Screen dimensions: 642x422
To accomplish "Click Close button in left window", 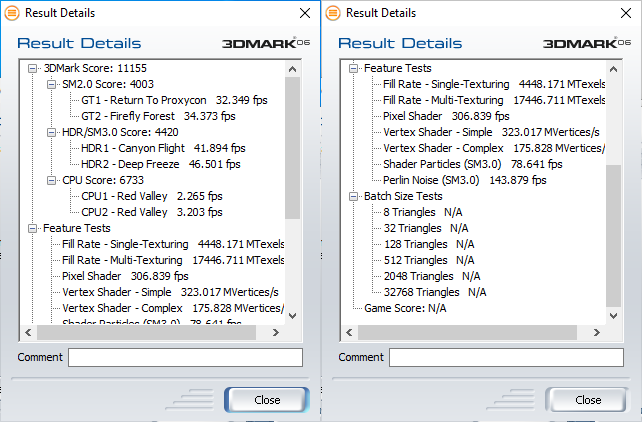I will coord(267,399).
